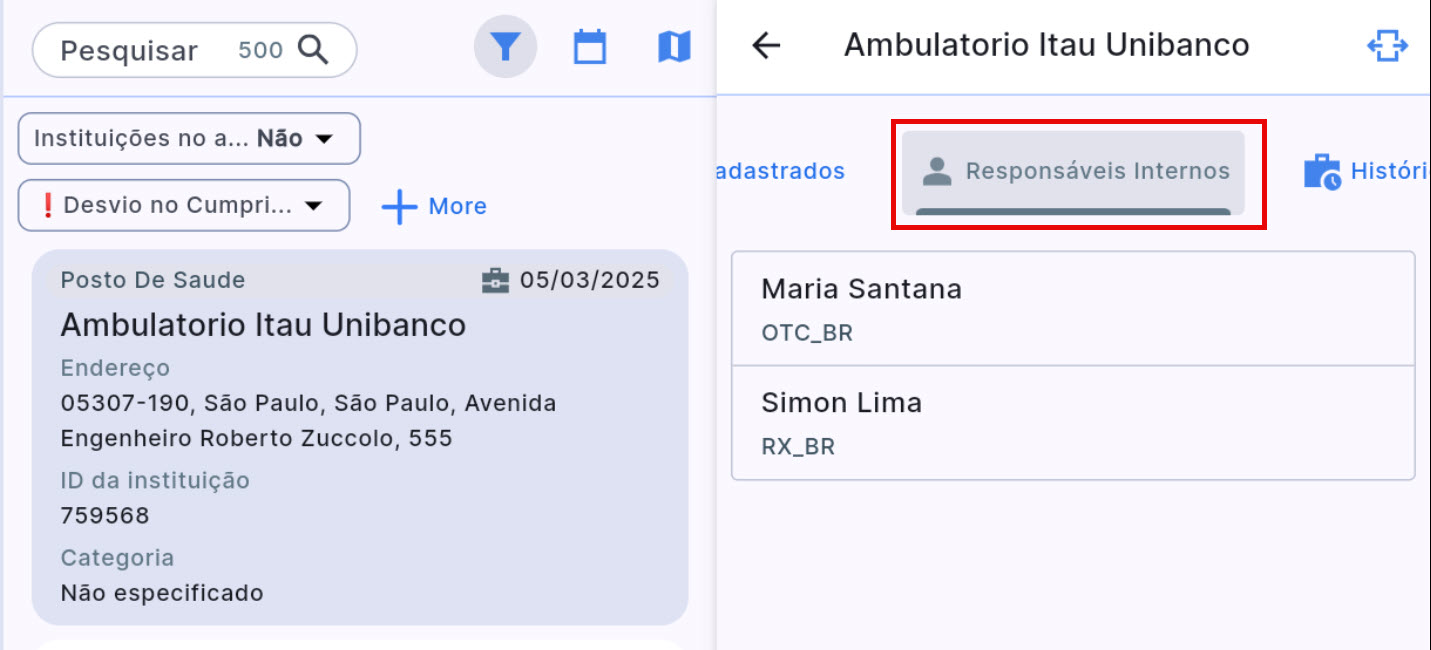Screen dimensions: 1431x650
Task: Switch to the Histórico tab
Action: click(1388, 171)
